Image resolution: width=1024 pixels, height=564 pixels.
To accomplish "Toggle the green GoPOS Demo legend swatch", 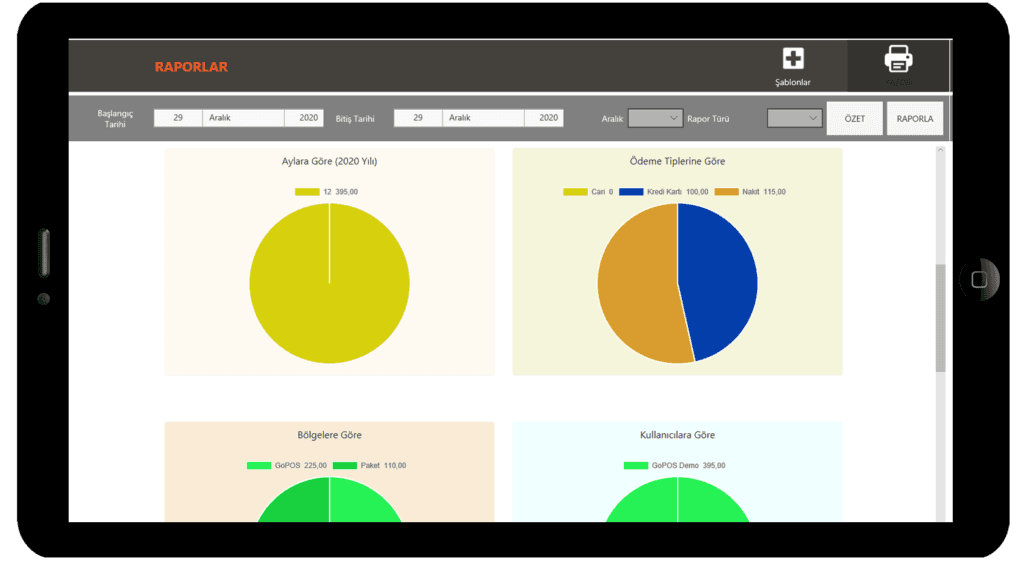I will pyautogui.click(x=636, y=465).
